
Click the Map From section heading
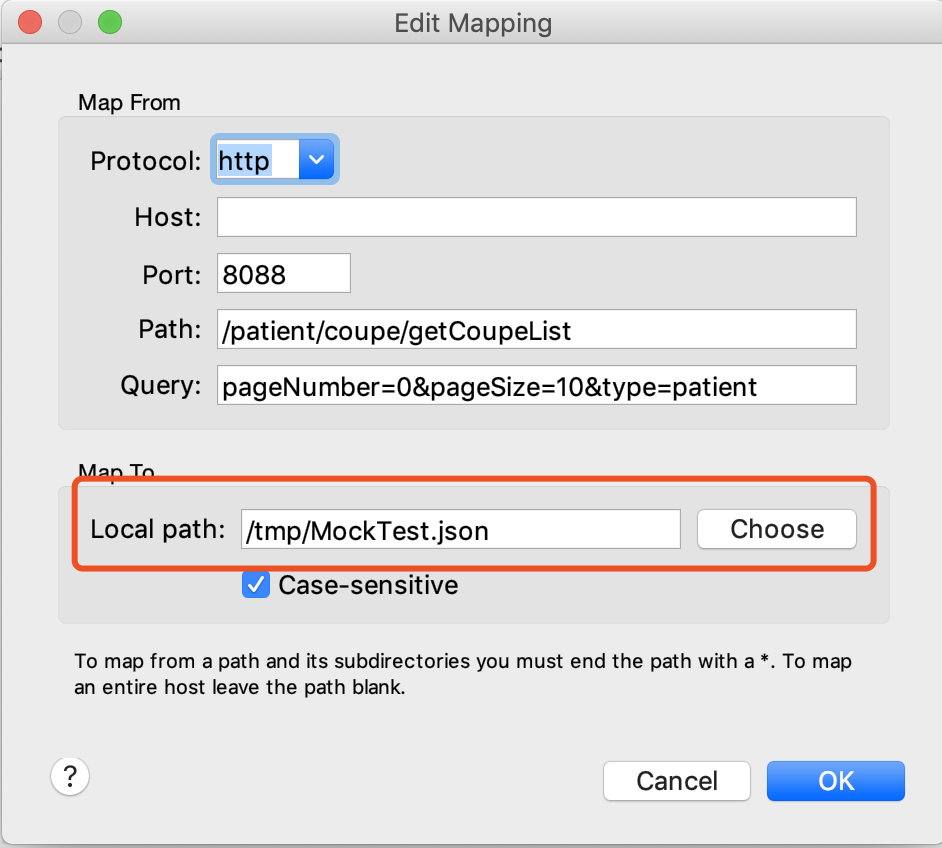click(x=129, y=102)
